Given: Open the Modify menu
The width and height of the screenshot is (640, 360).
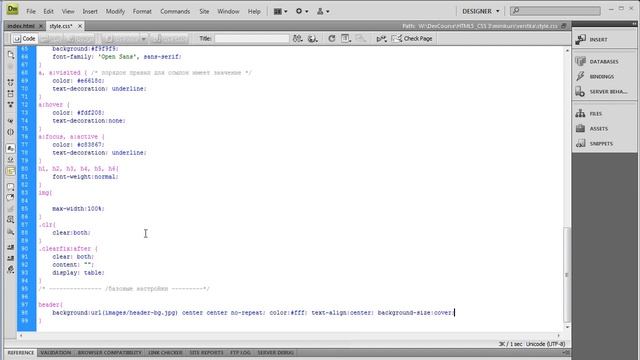Looking at the screenshot, I should click(116, 11).
